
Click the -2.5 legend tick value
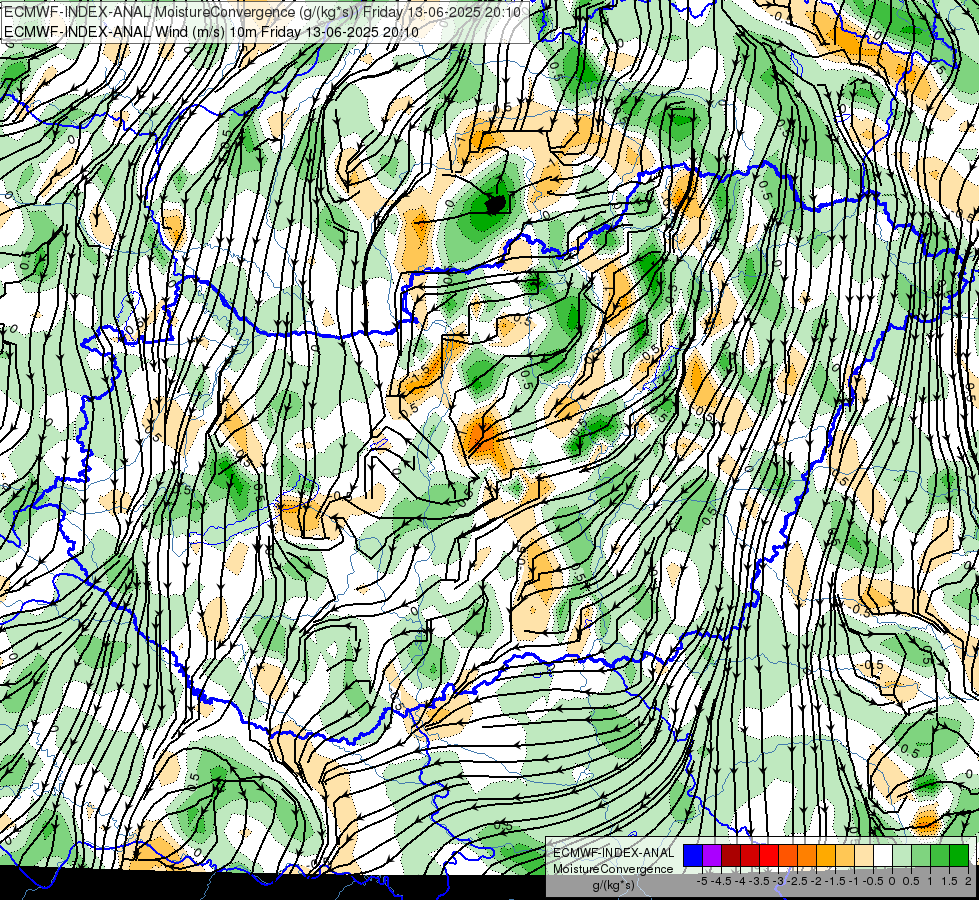[797, 881]
